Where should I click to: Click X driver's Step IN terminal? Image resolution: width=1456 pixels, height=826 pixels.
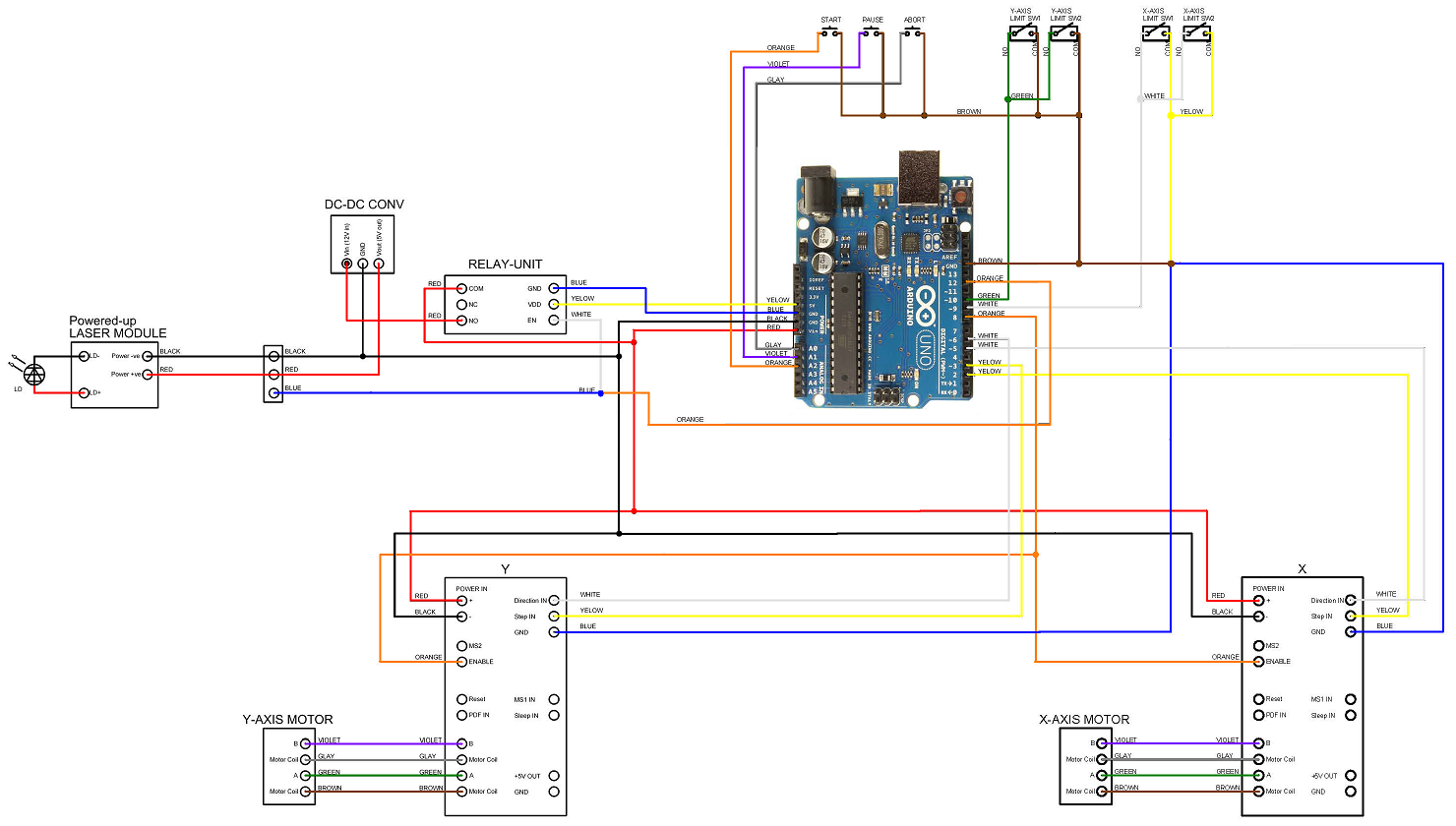click(1351, 616)
